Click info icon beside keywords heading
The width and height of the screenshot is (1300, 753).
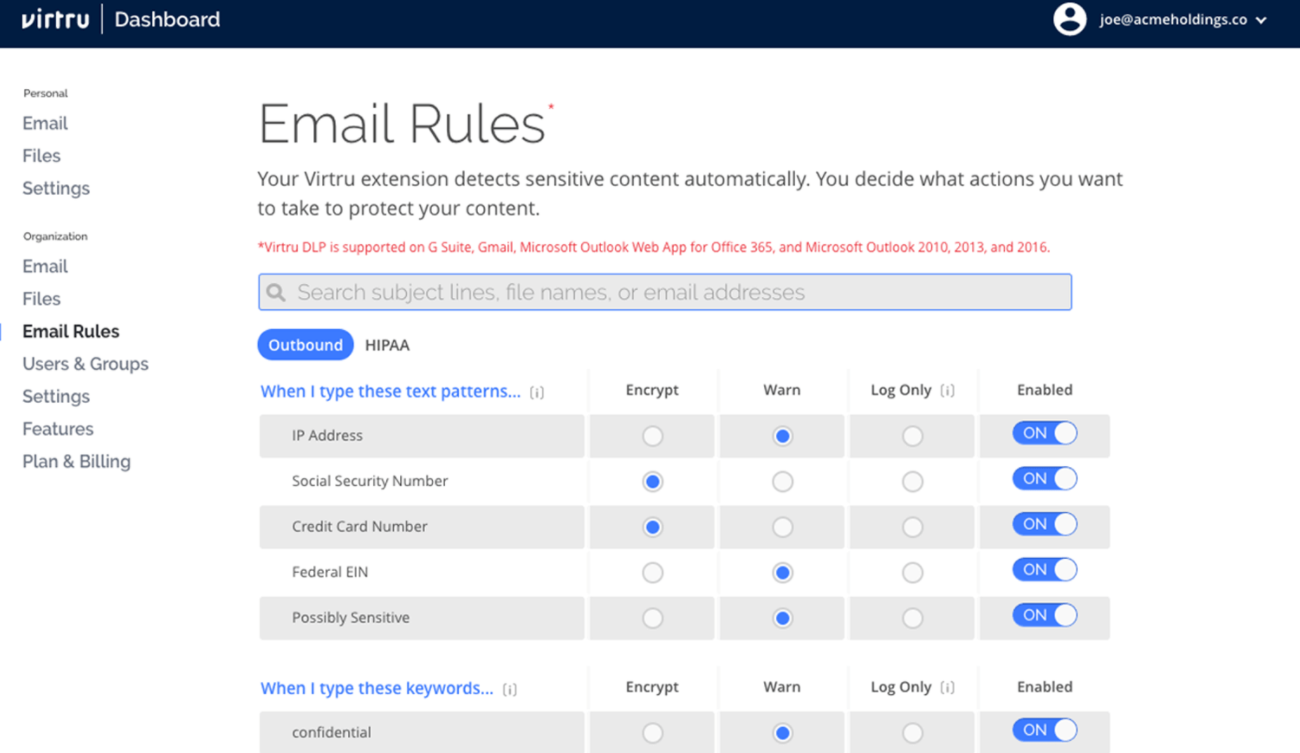[x=510, y=689]
